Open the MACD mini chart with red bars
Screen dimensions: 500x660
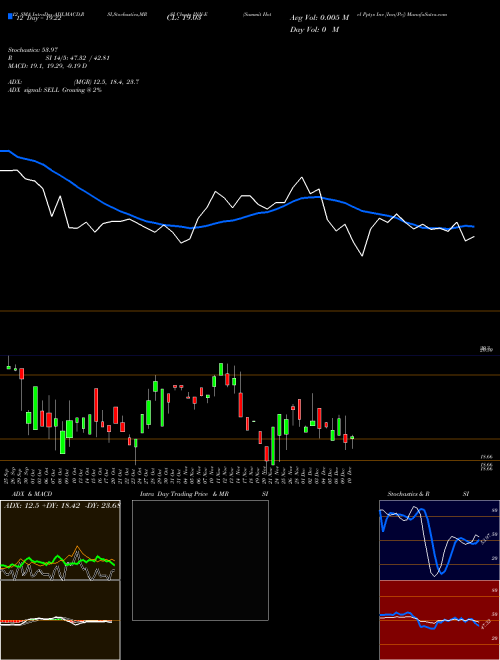pos(60,620)
